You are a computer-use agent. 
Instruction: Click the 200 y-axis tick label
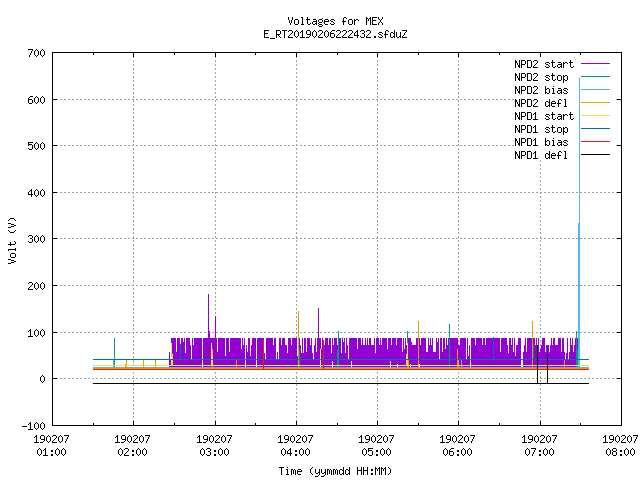pyautogui.click(x=37, y=286)
